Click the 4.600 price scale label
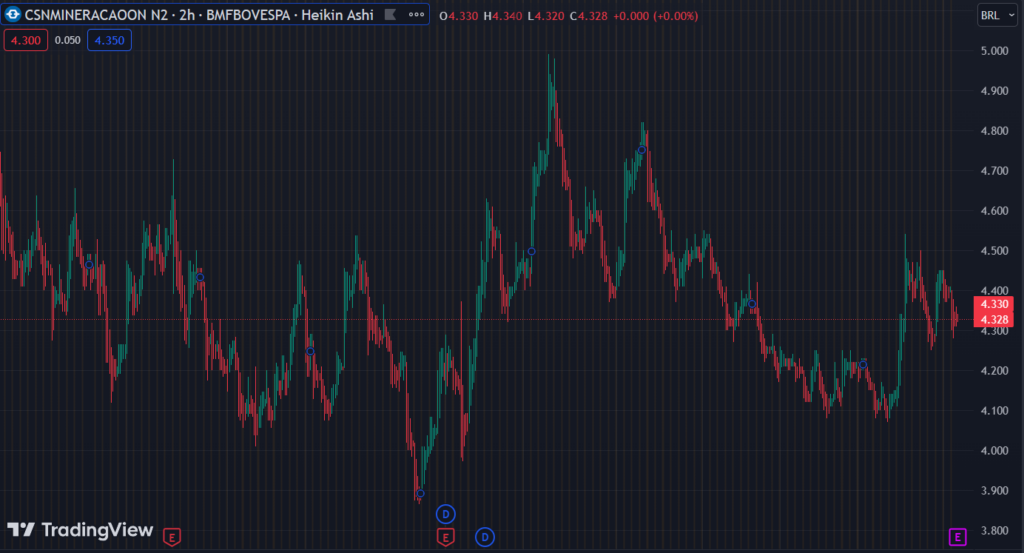The image size is (1024, 553). click(995, 211)
